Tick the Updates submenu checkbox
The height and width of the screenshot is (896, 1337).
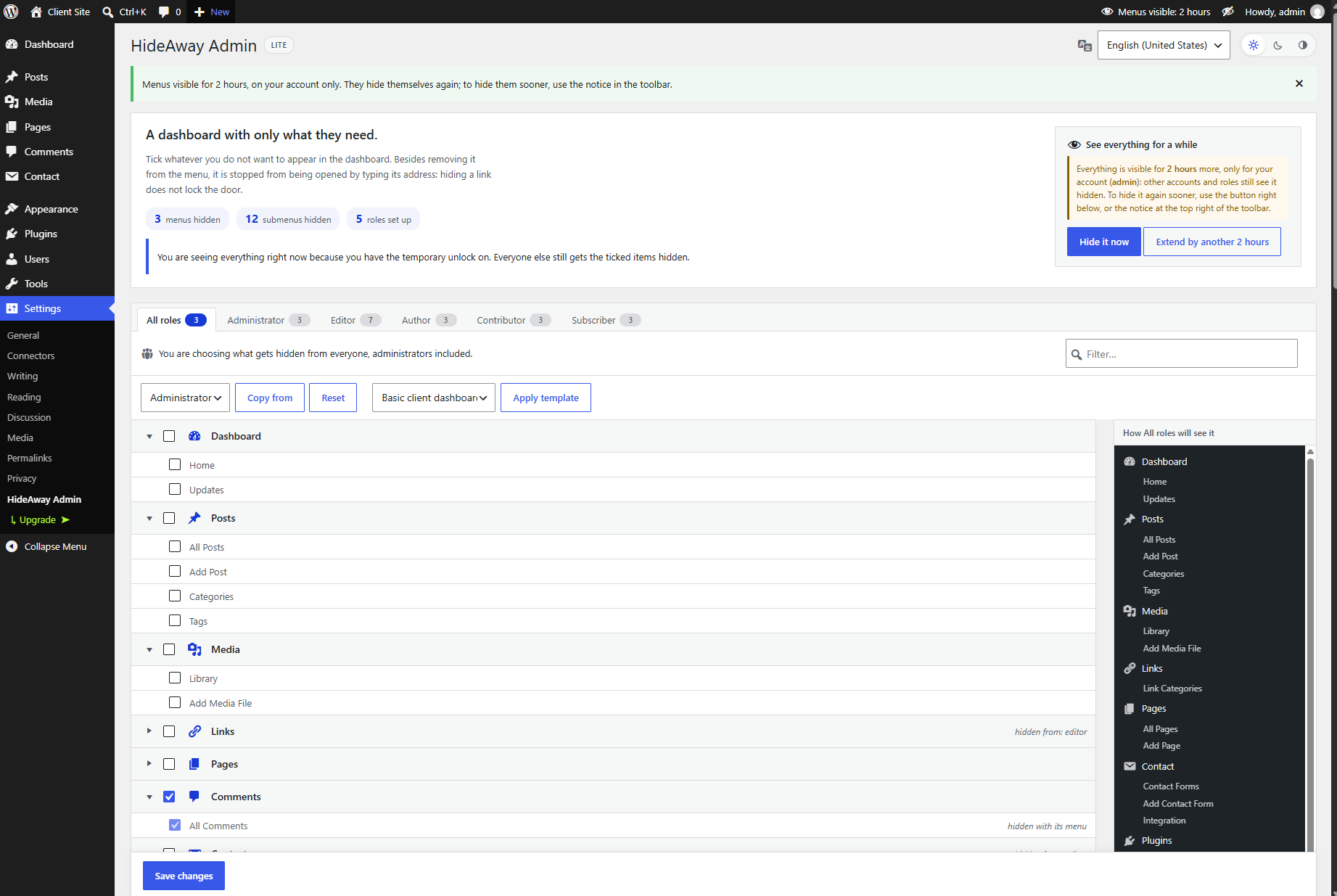coord(175,489)
